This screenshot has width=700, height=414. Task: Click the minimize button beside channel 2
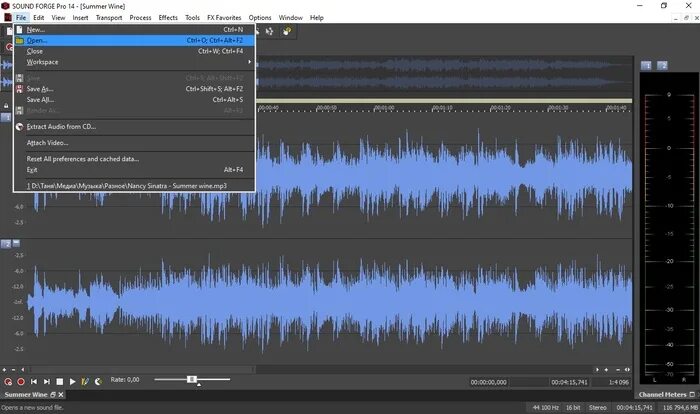point(17,243)
